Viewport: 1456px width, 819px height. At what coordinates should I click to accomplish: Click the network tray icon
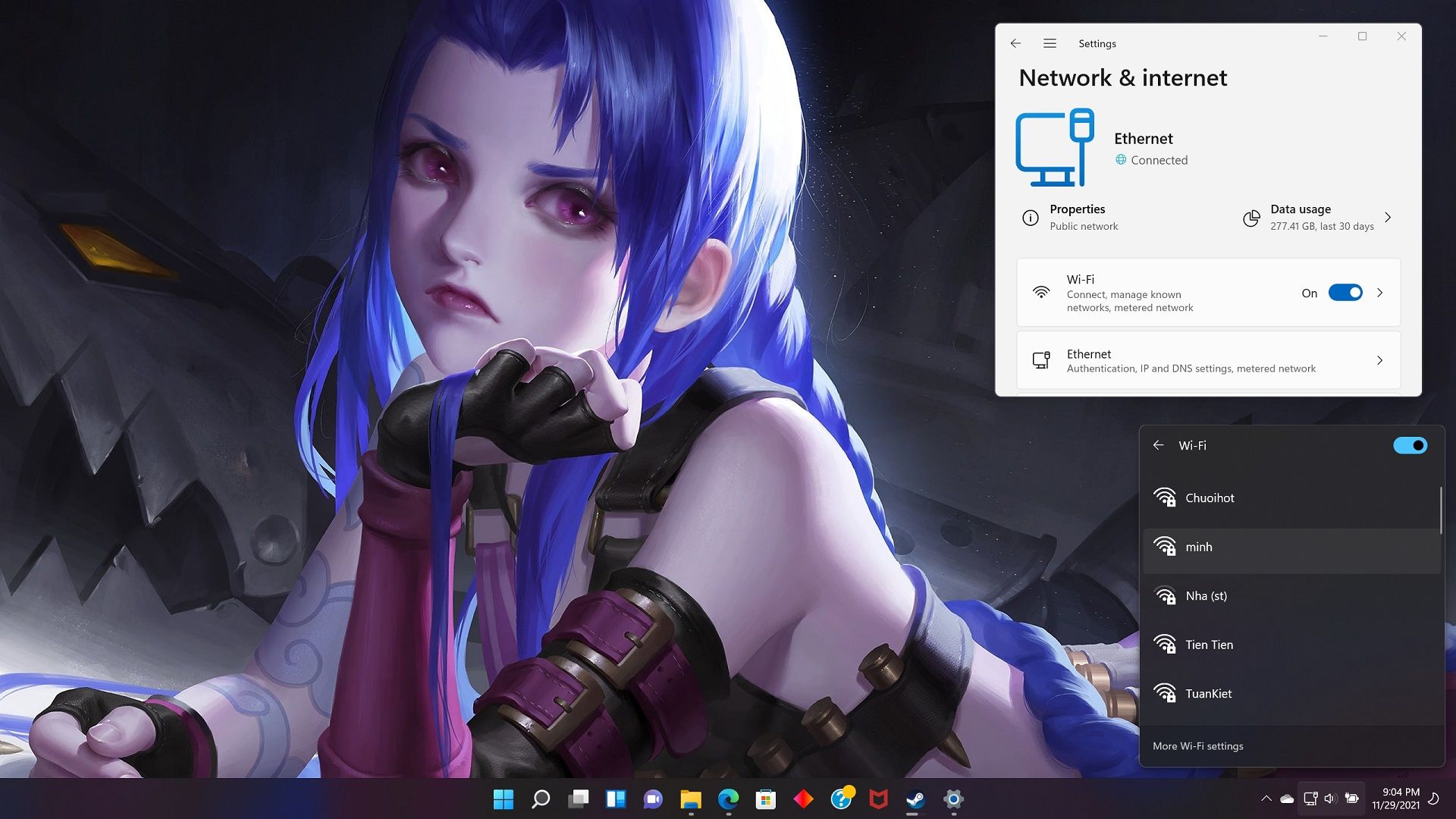click(x=1310, y=799)
